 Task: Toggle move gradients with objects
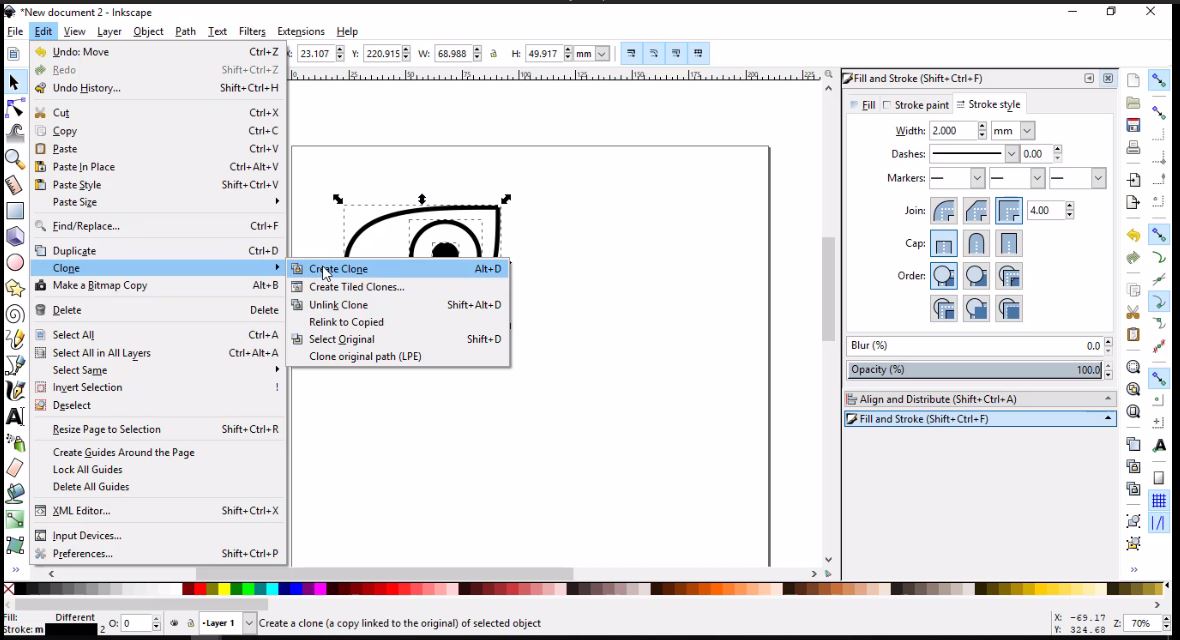676,53
